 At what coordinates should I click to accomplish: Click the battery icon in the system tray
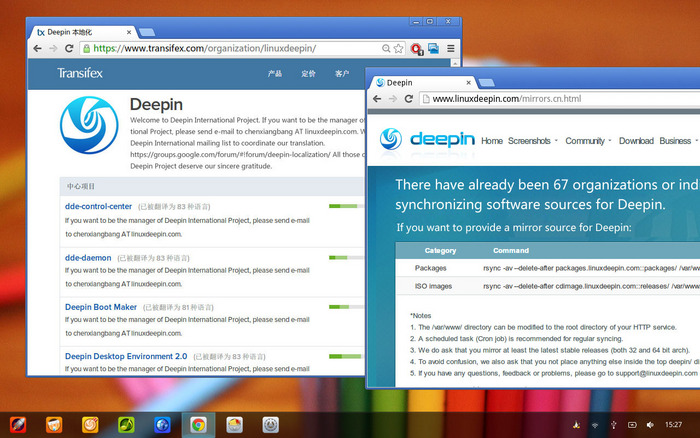[x=632, y=425]
